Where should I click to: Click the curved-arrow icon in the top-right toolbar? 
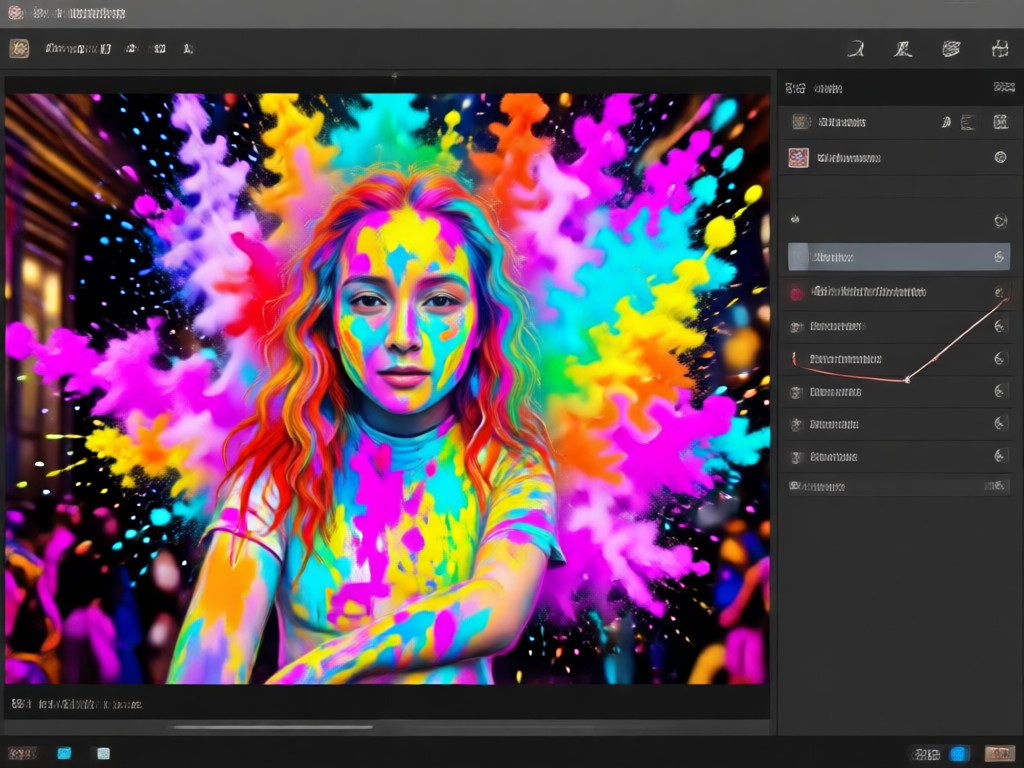[856, 48]
